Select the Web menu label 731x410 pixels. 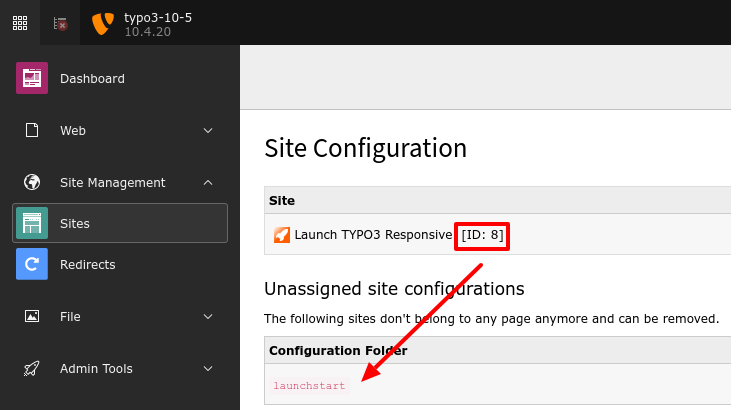coord(73,131)
